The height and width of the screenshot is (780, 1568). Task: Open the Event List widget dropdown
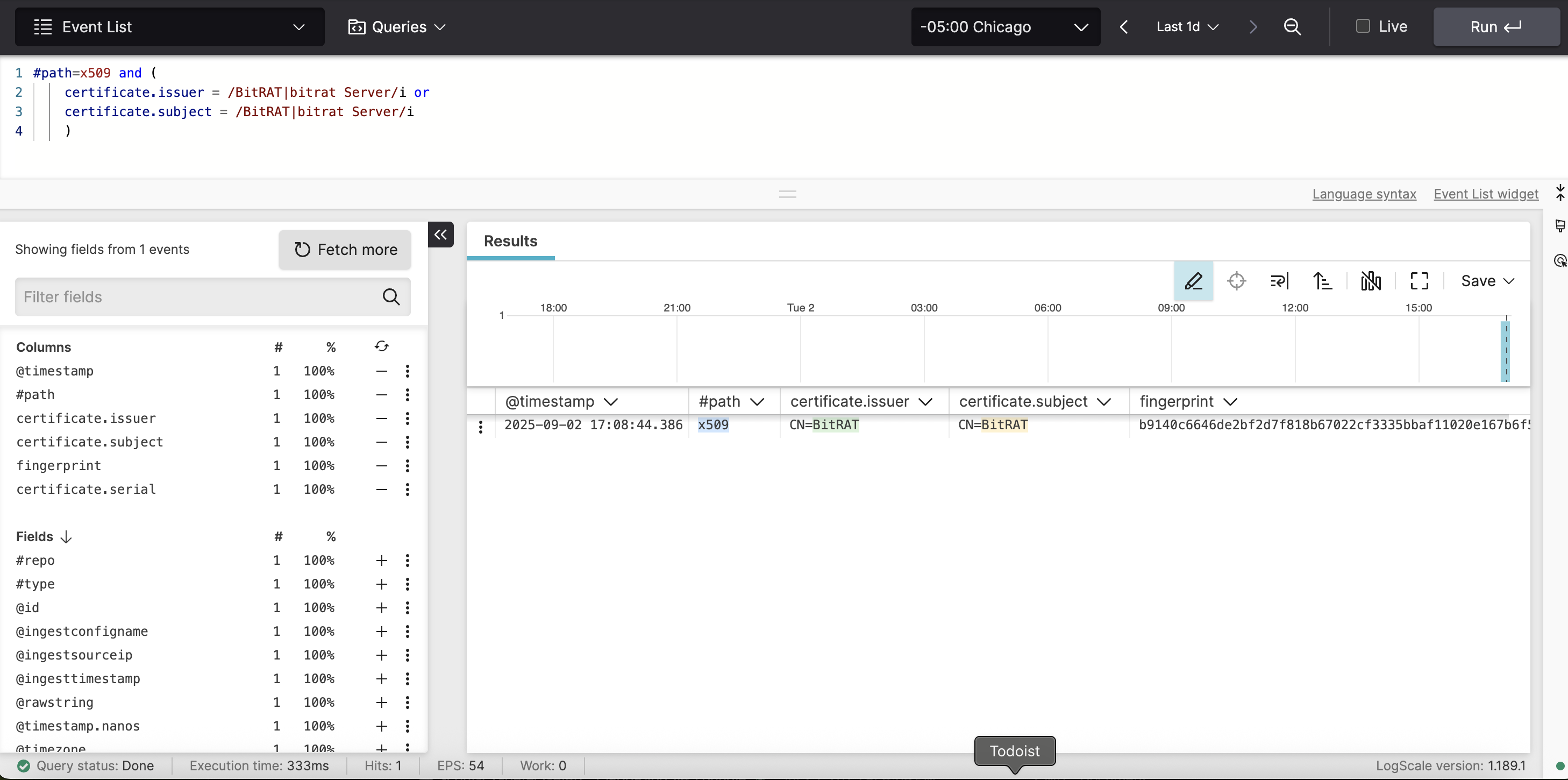(x=169, y=27)
